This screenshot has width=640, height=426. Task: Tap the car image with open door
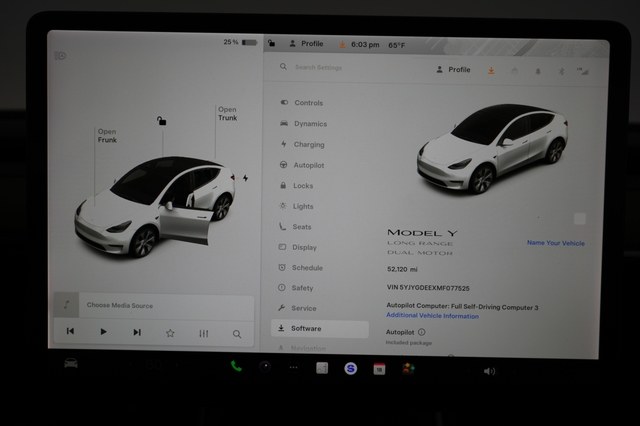coord(155,206)
